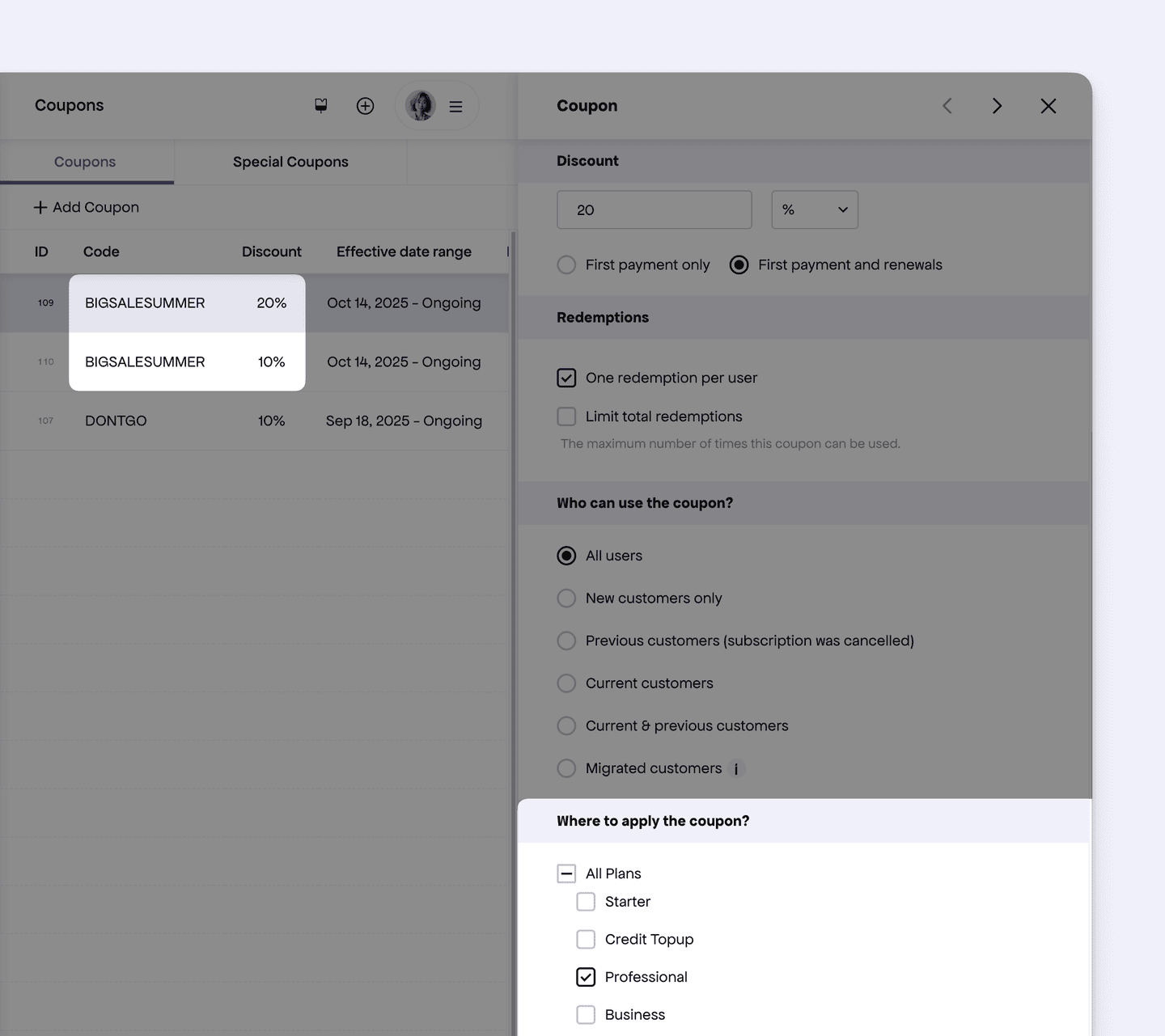Image resolution: width=1165 pixels, height=1036 pixels.
Task: Select the Coupons tab
Action: (x=85, y=162)
